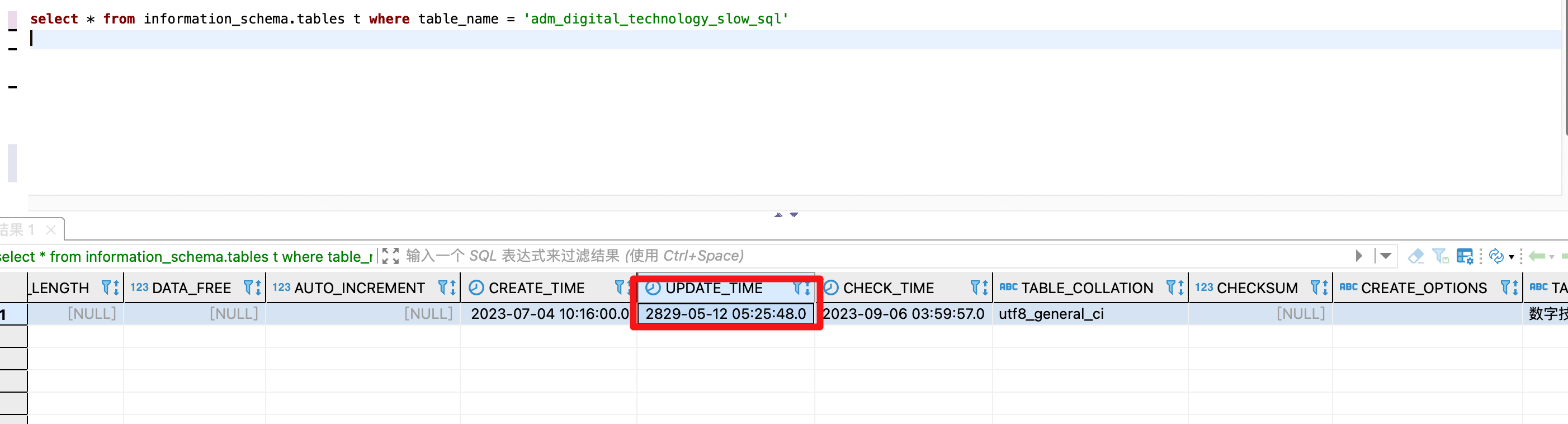This screenshot has width=1568, height=424.
Task: Click the save filter funnel icon
Action: point(1440,257)
